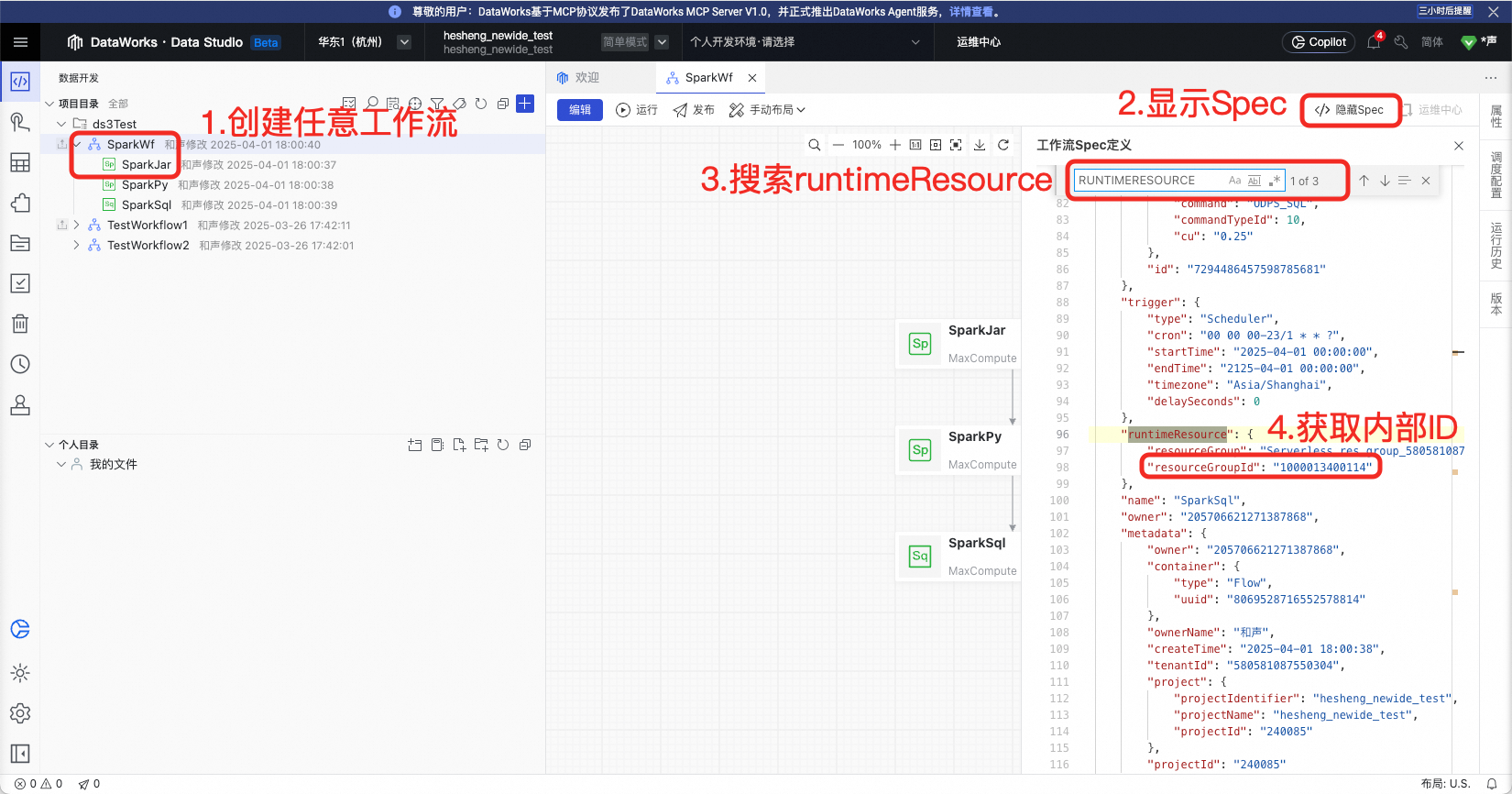Click the blue plus create button
This screenshot has height=794, width=1512.
pos(525,103)
